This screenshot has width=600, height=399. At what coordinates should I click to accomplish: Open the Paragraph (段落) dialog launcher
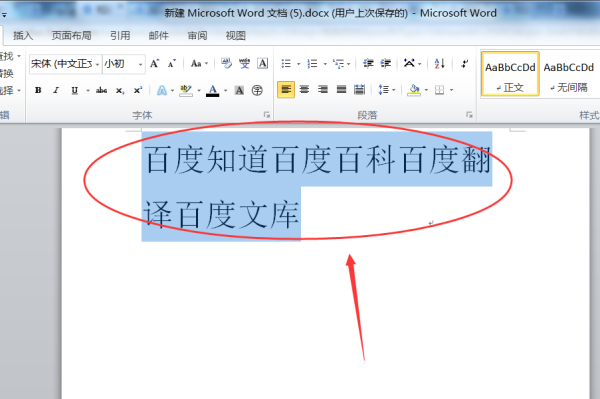pos(469,115)
